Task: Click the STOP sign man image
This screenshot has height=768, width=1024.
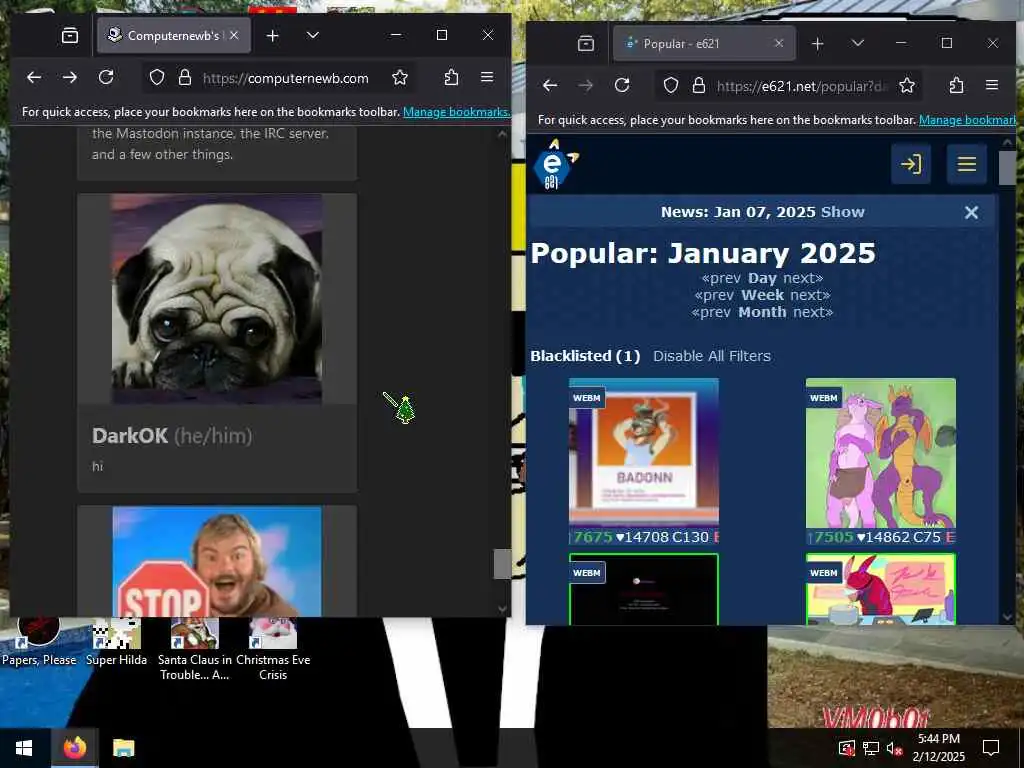Action: 217,562
